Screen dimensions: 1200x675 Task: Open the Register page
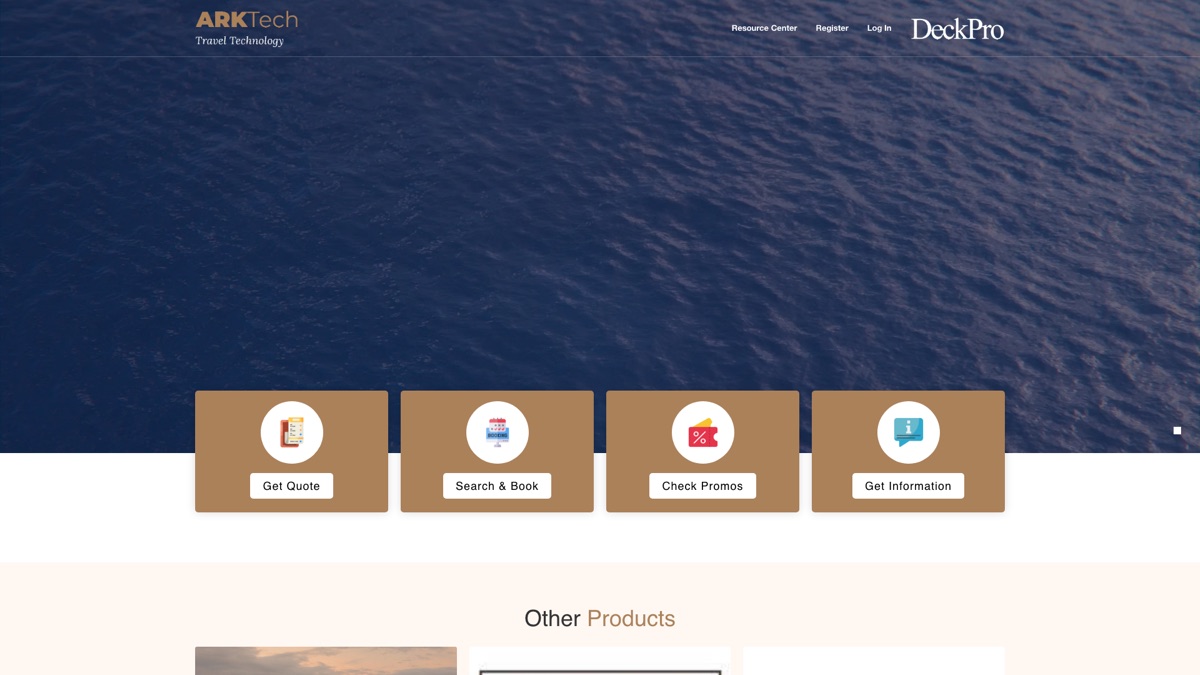pyautogui.click(x=832, y=28)
